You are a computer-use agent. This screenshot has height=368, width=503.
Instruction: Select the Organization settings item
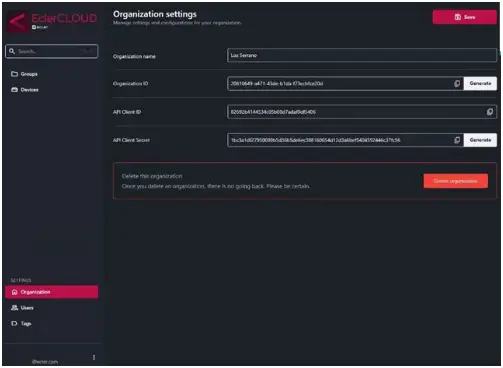(x=52, y=292)
